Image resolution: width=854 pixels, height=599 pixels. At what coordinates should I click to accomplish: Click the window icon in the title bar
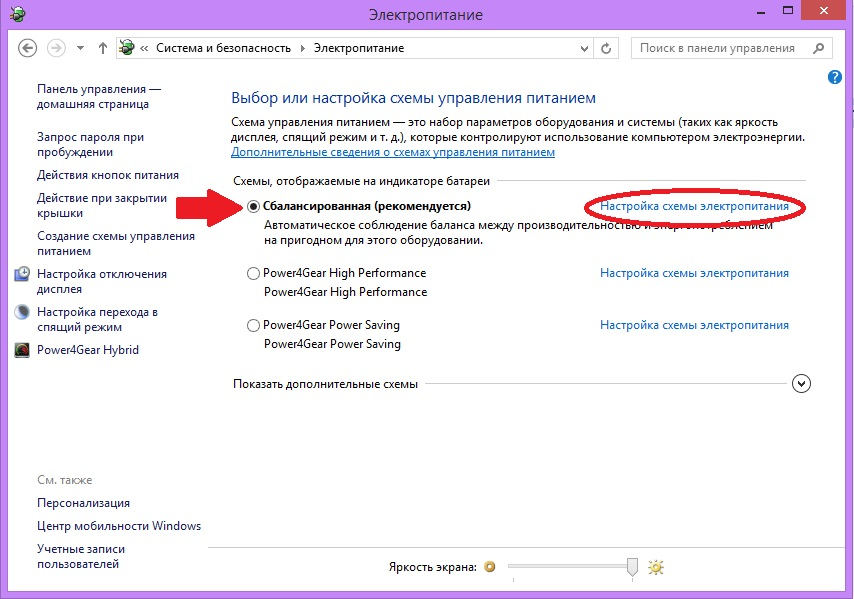point(17,14)
